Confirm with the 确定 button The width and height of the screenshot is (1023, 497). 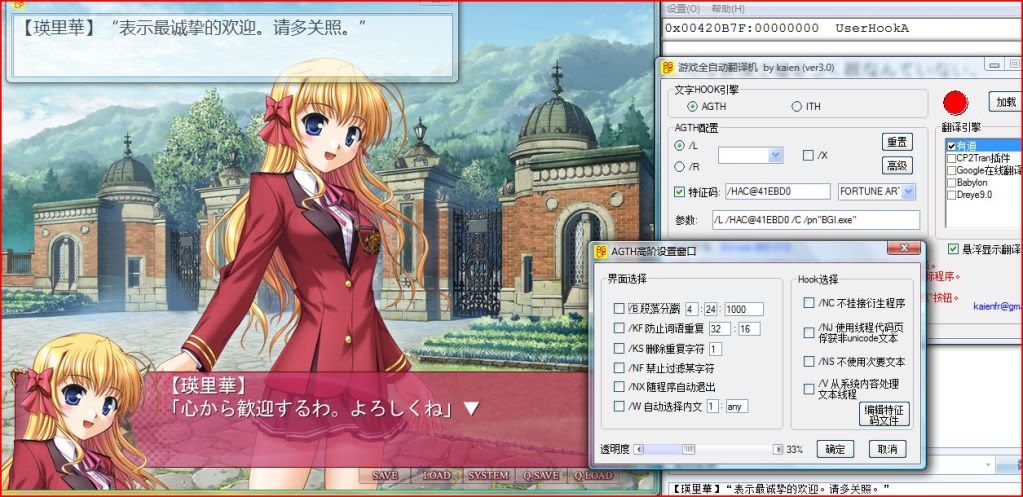836,449
